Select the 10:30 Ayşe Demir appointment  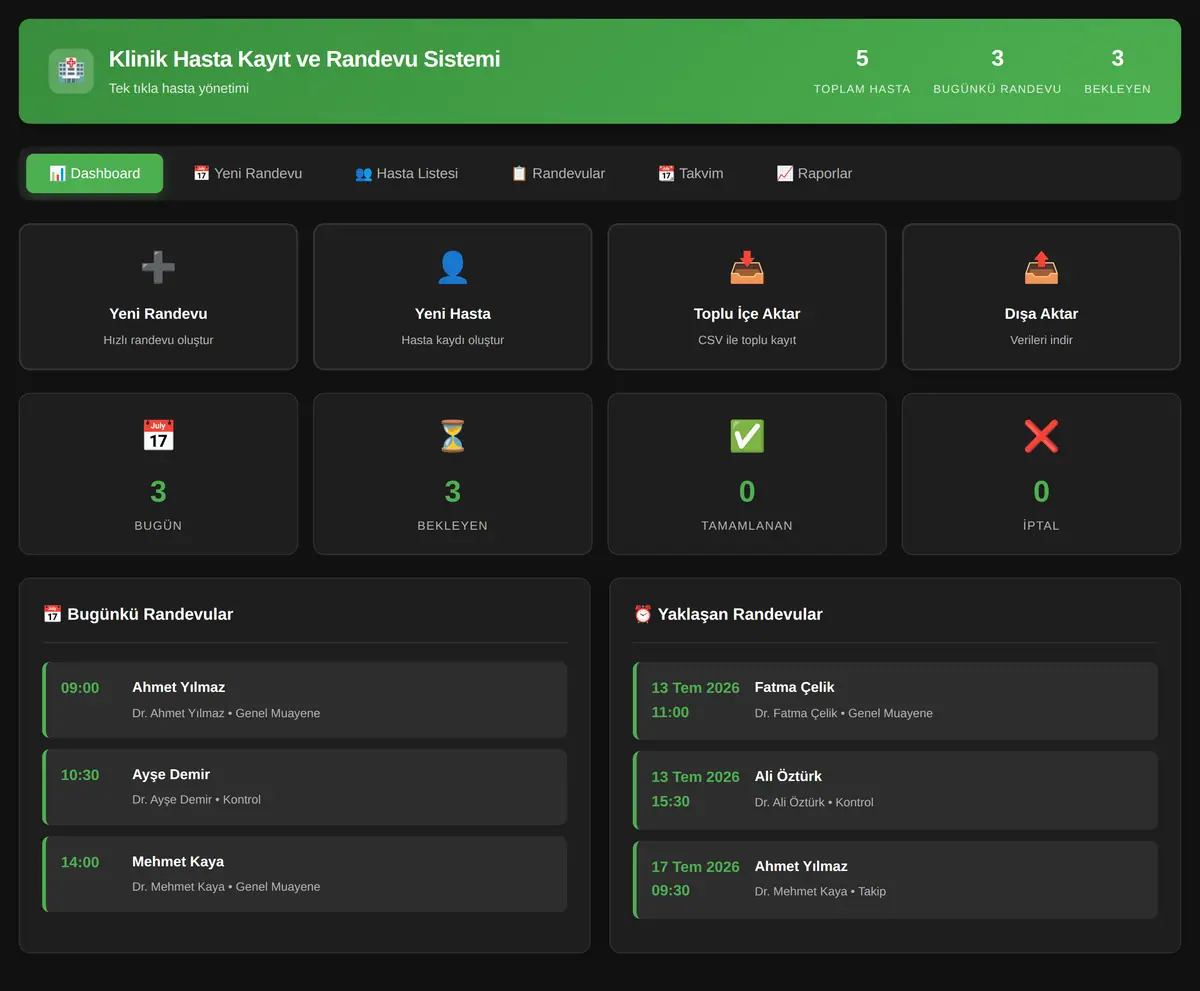pyautogui.click(x=305, y=787)
